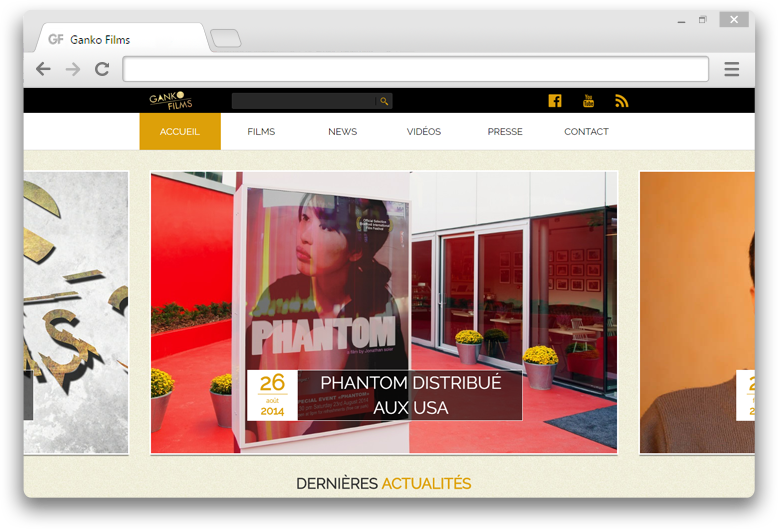Open the News menu item
This screenshot has width=778, height=529.
pyautogui.click(x=342, y=132)
